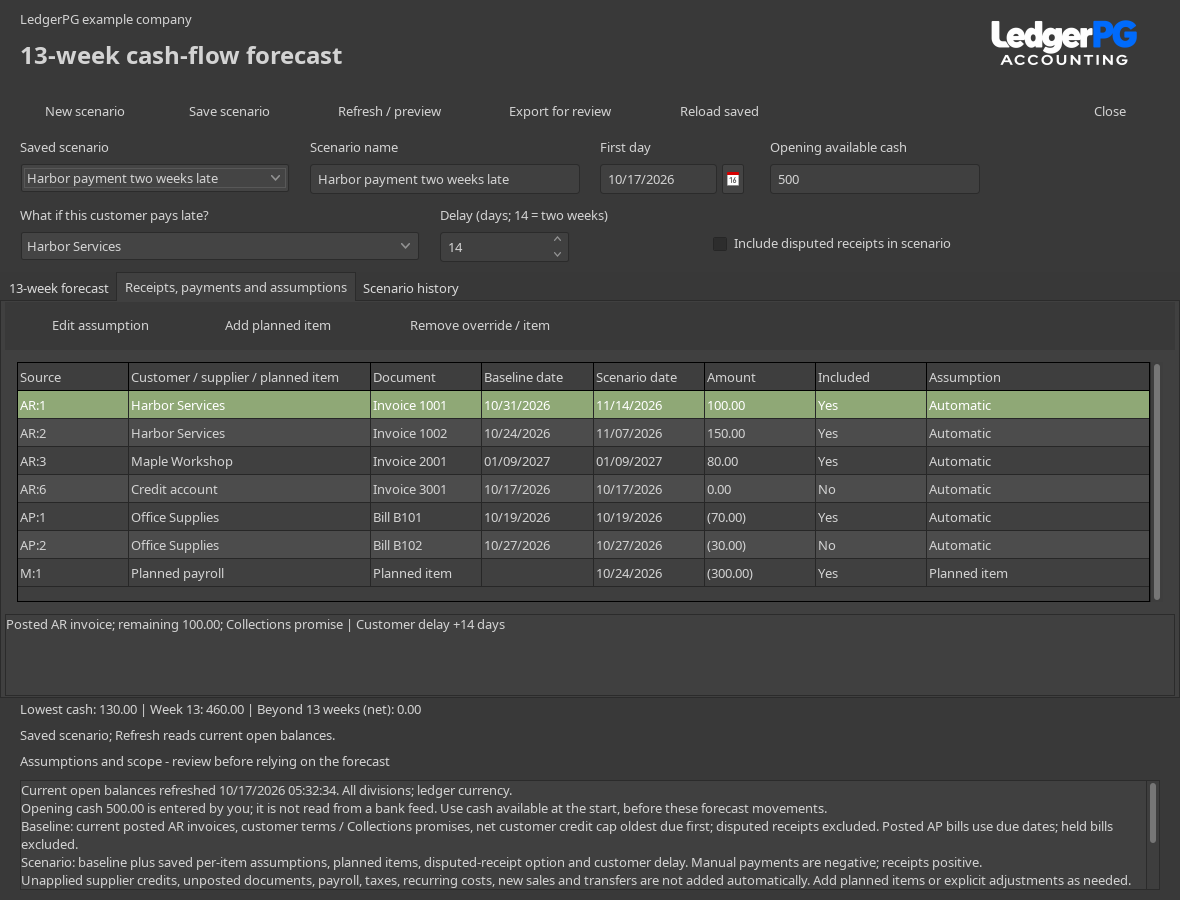1180x900 pixels.
Task: Select the AR:1 row
Action: (x=583, y=405)
